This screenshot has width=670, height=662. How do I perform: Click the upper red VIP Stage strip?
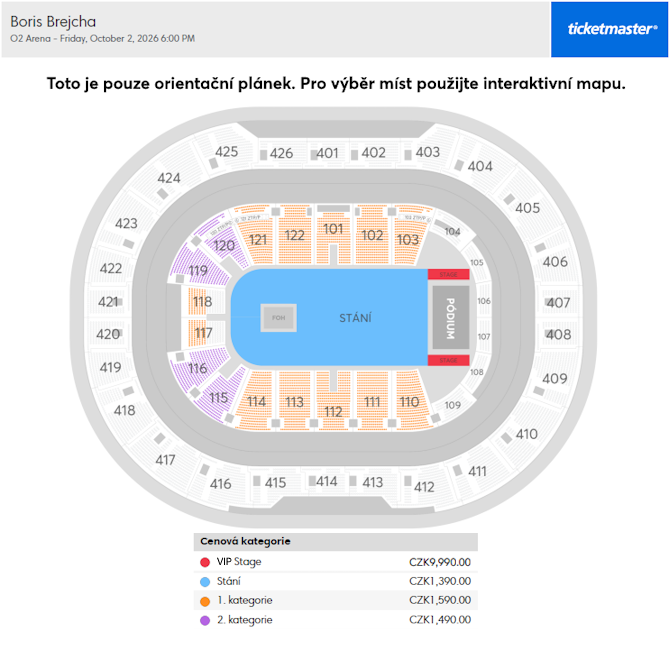[x=448, y=274]
